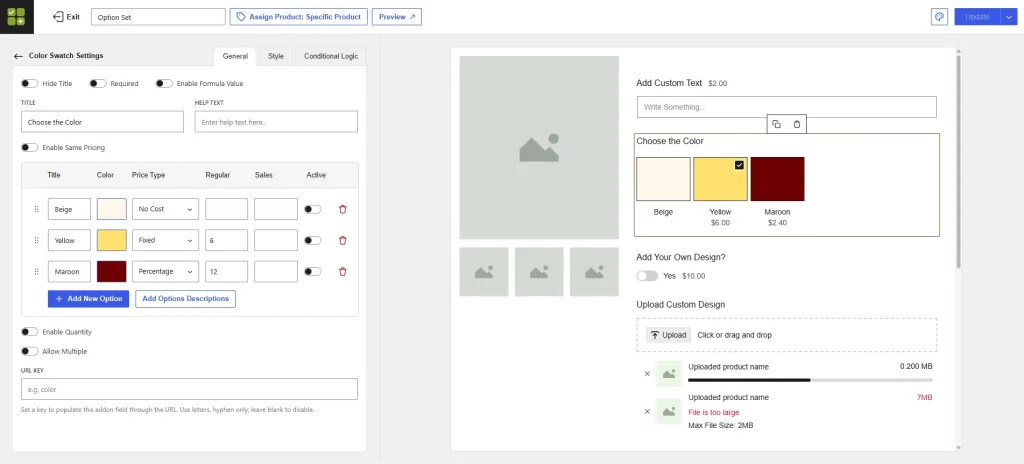Switch to the Conditional Logic tab

pyautogui.click(x=331, y=56)
